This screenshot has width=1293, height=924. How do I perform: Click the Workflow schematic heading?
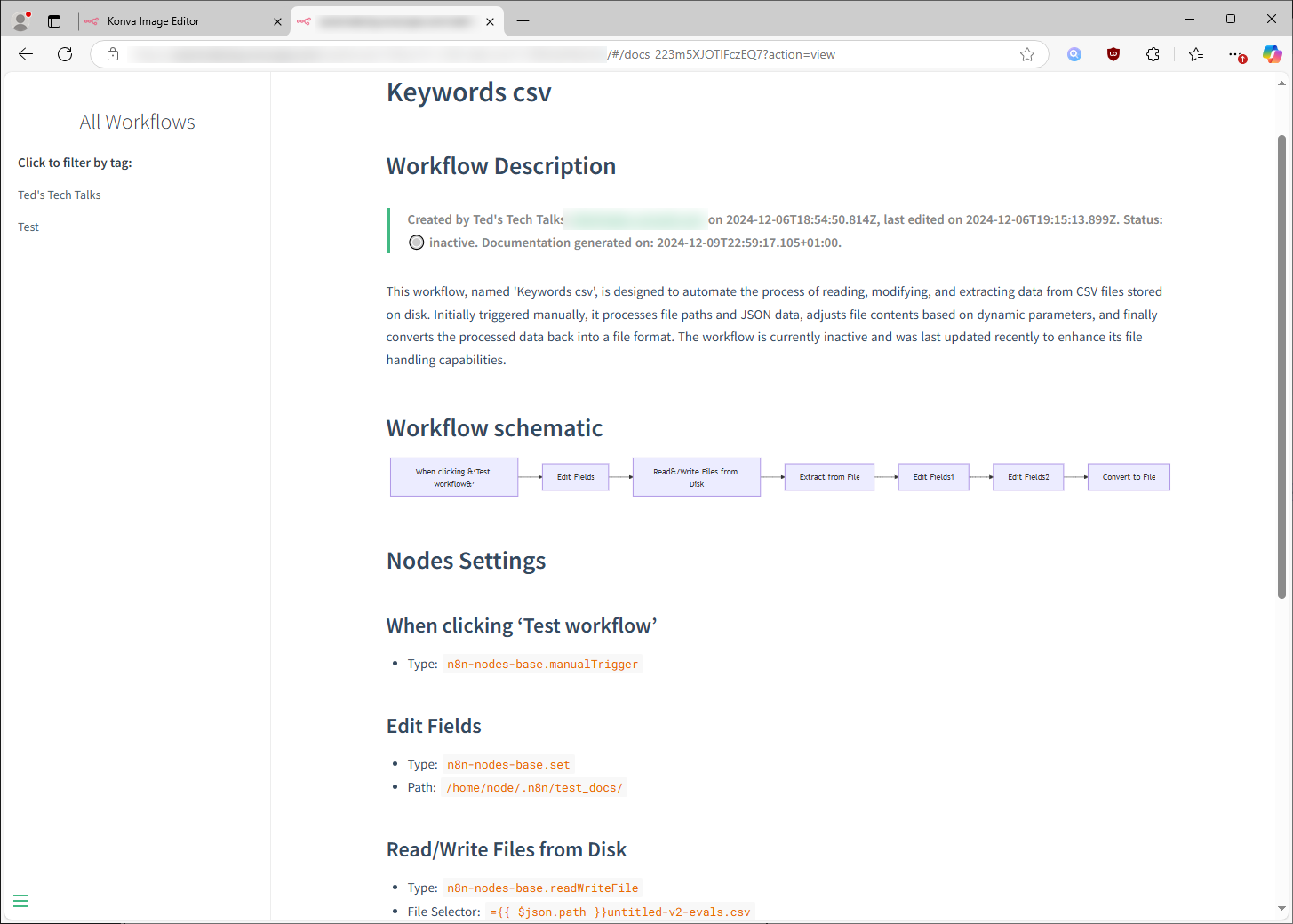(494, 428)
